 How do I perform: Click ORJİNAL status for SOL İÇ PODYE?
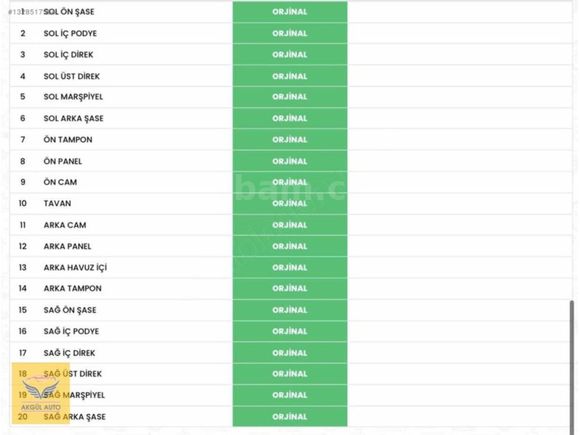(x=290, y=33)
